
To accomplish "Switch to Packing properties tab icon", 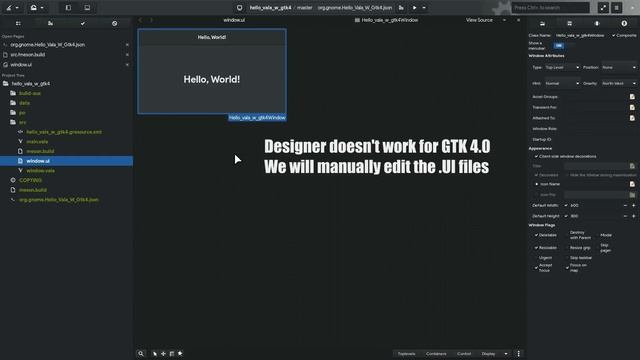I will [569, 23].
